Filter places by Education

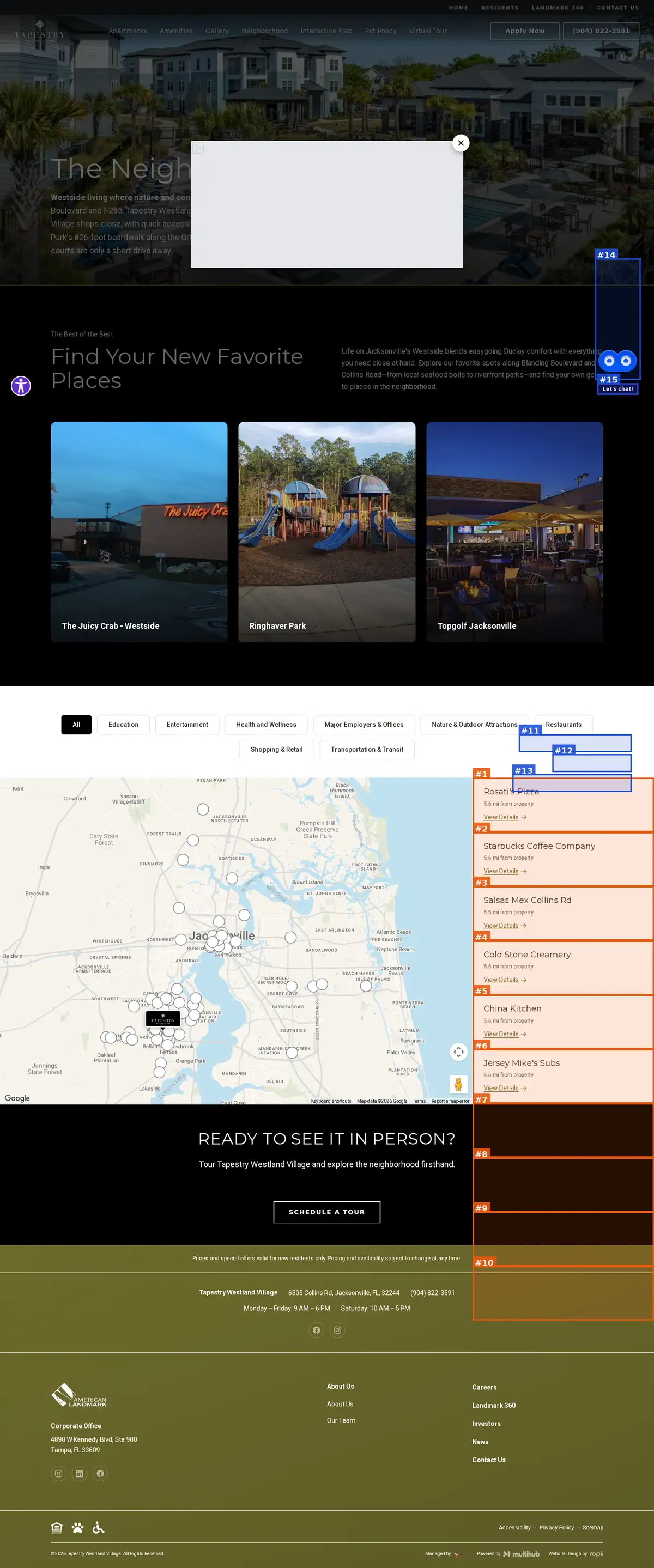point(123,725)
